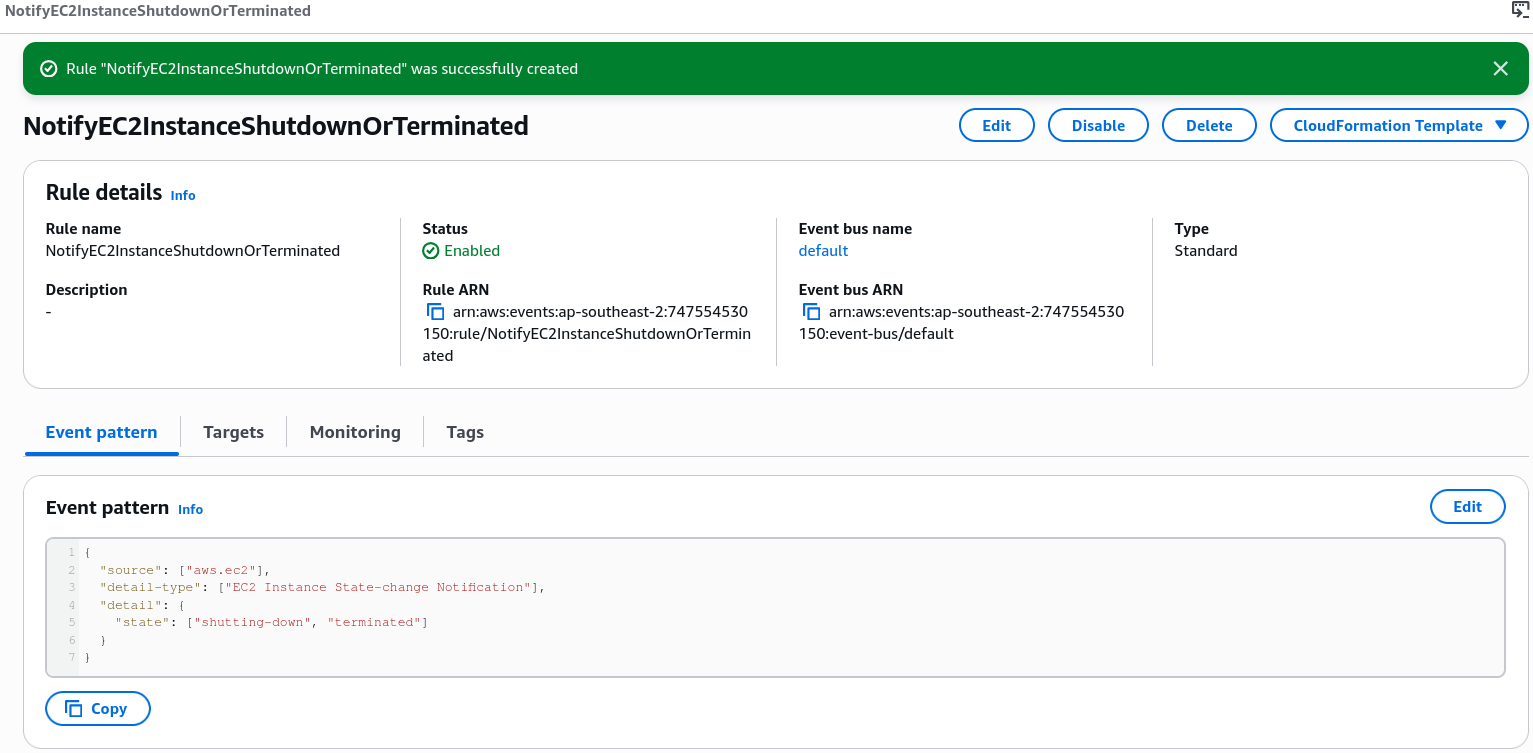This screenshot has height=753, width=1533.
Task: Dismiss the green success notification banner
Action: [1500, 69]
